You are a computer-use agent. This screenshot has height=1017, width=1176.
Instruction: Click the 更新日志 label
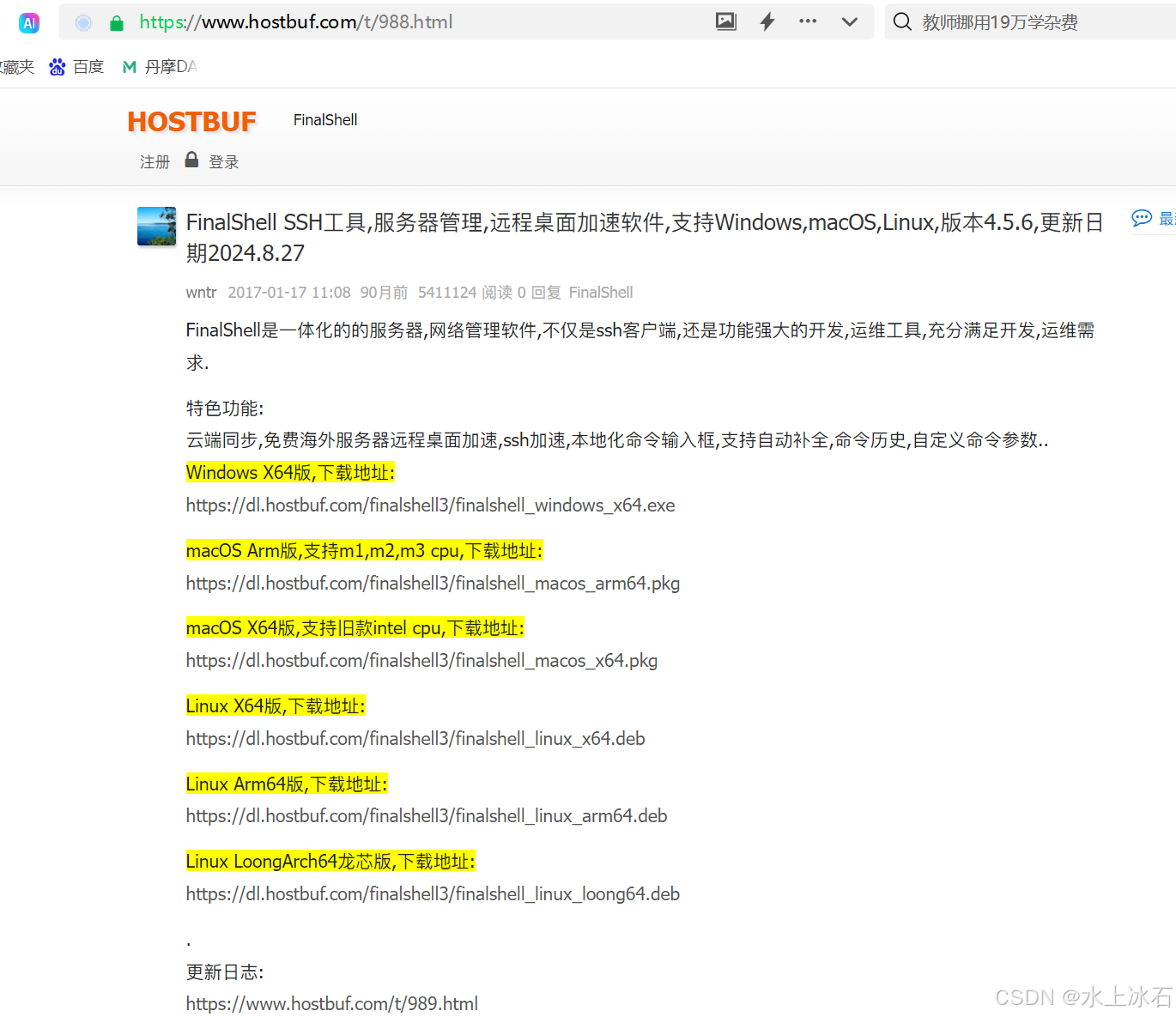coord(225,972)
